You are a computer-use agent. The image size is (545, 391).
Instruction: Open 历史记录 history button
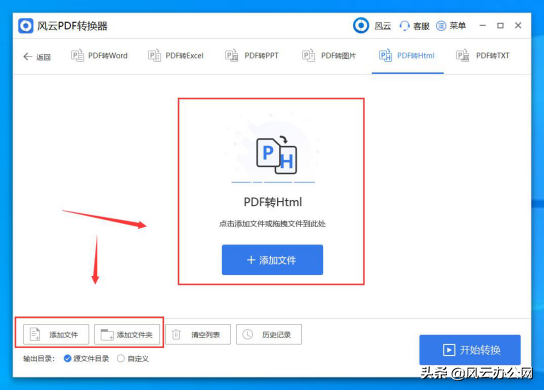coord(269,335)
